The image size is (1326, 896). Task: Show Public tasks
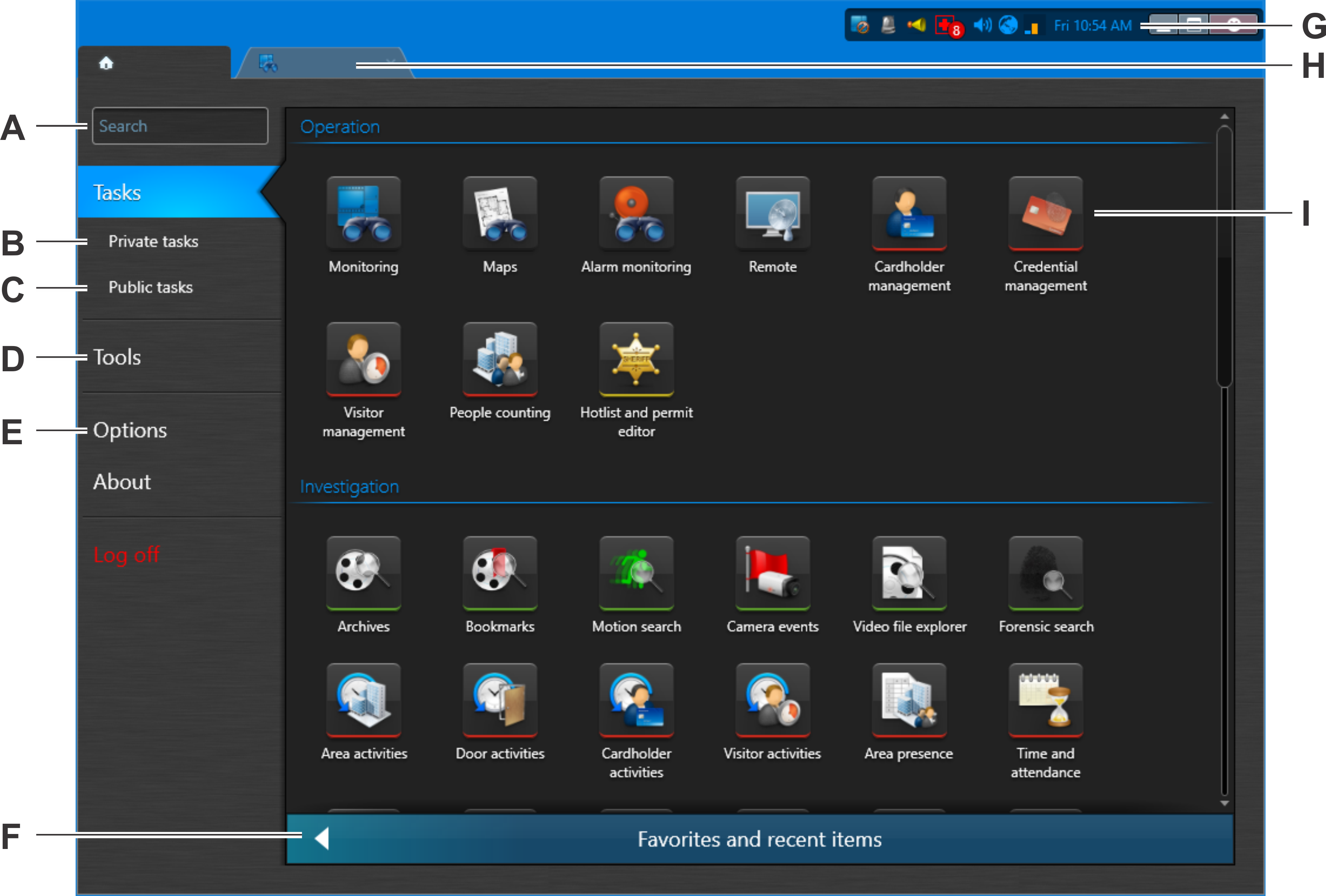(x=150, y=287)
